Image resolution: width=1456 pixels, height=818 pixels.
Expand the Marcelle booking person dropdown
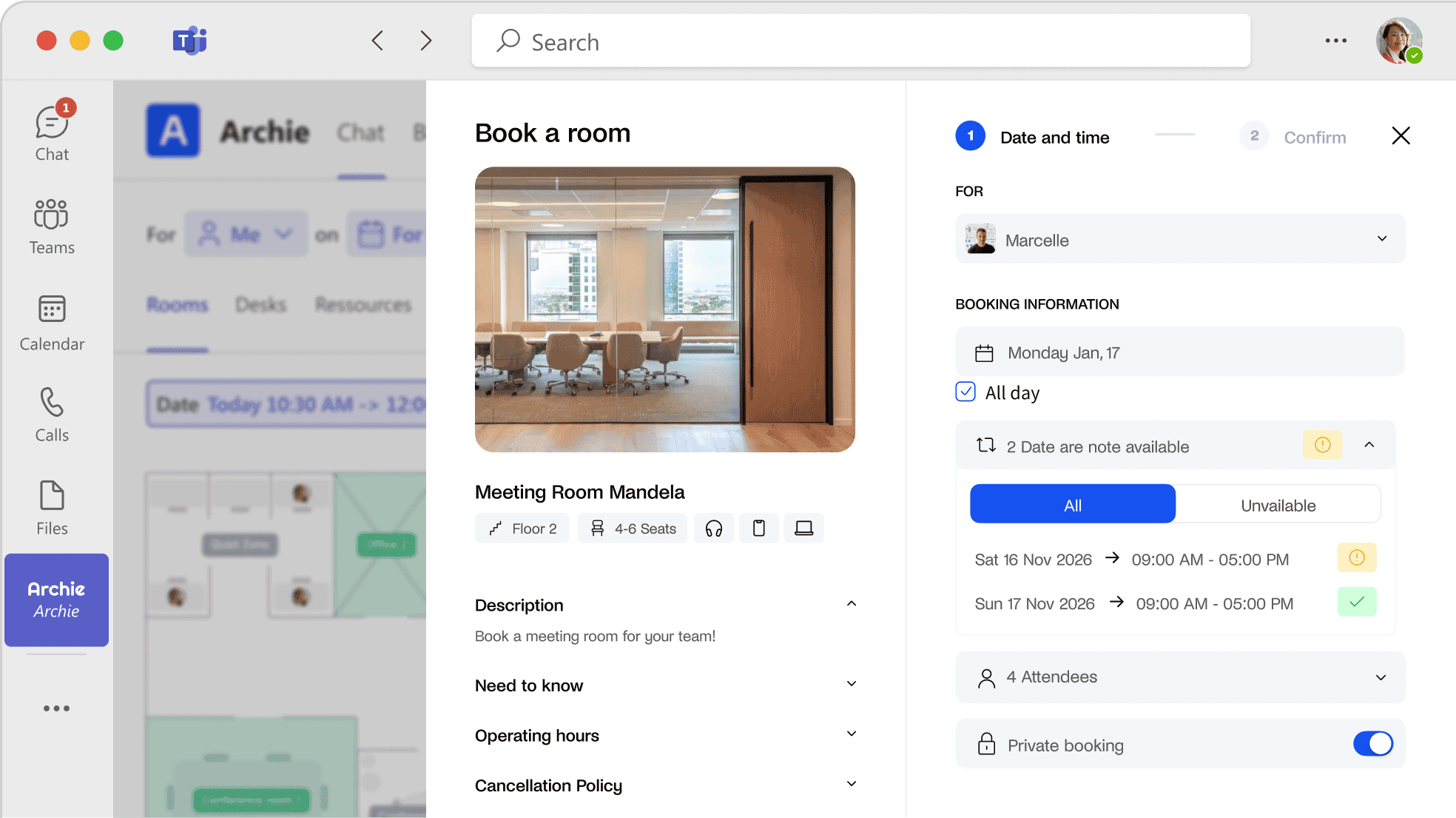(x=1381, y=238)
